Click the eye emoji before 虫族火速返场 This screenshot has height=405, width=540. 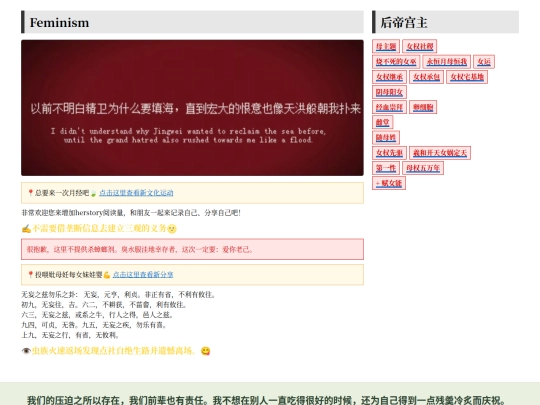26,351
